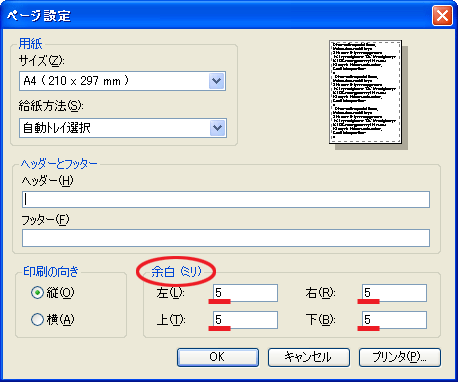The image size is (458, 382).
Task: Close the ページ設定 dialog
Action: click(442, 15)
